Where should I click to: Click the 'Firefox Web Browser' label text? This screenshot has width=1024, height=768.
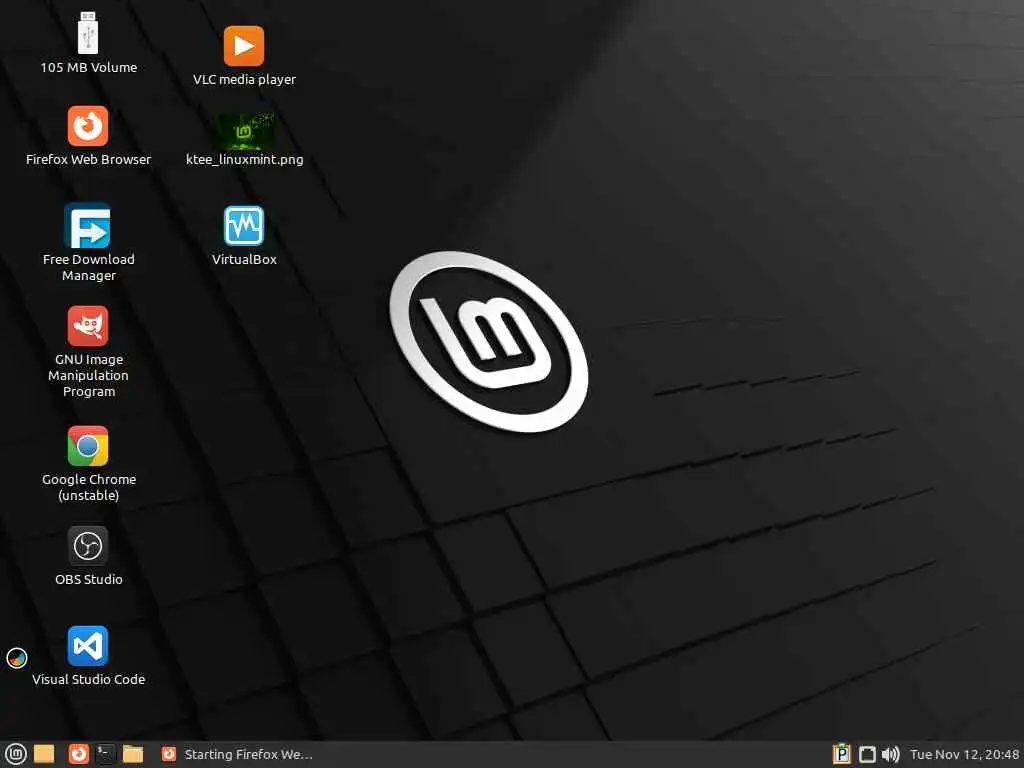[88, 159]
